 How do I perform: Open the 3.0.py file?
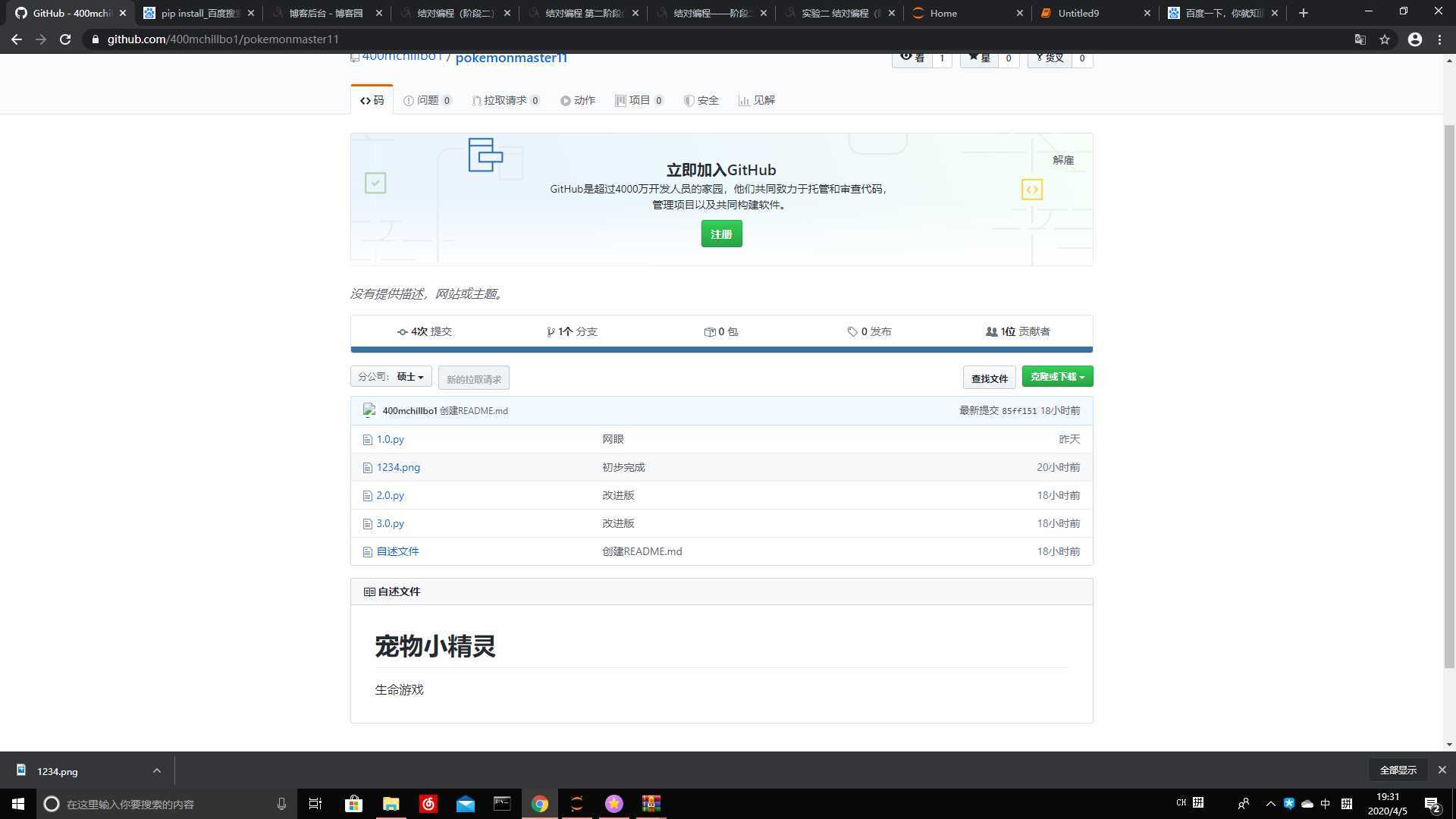pyautogui.click(x=391, y=523)
